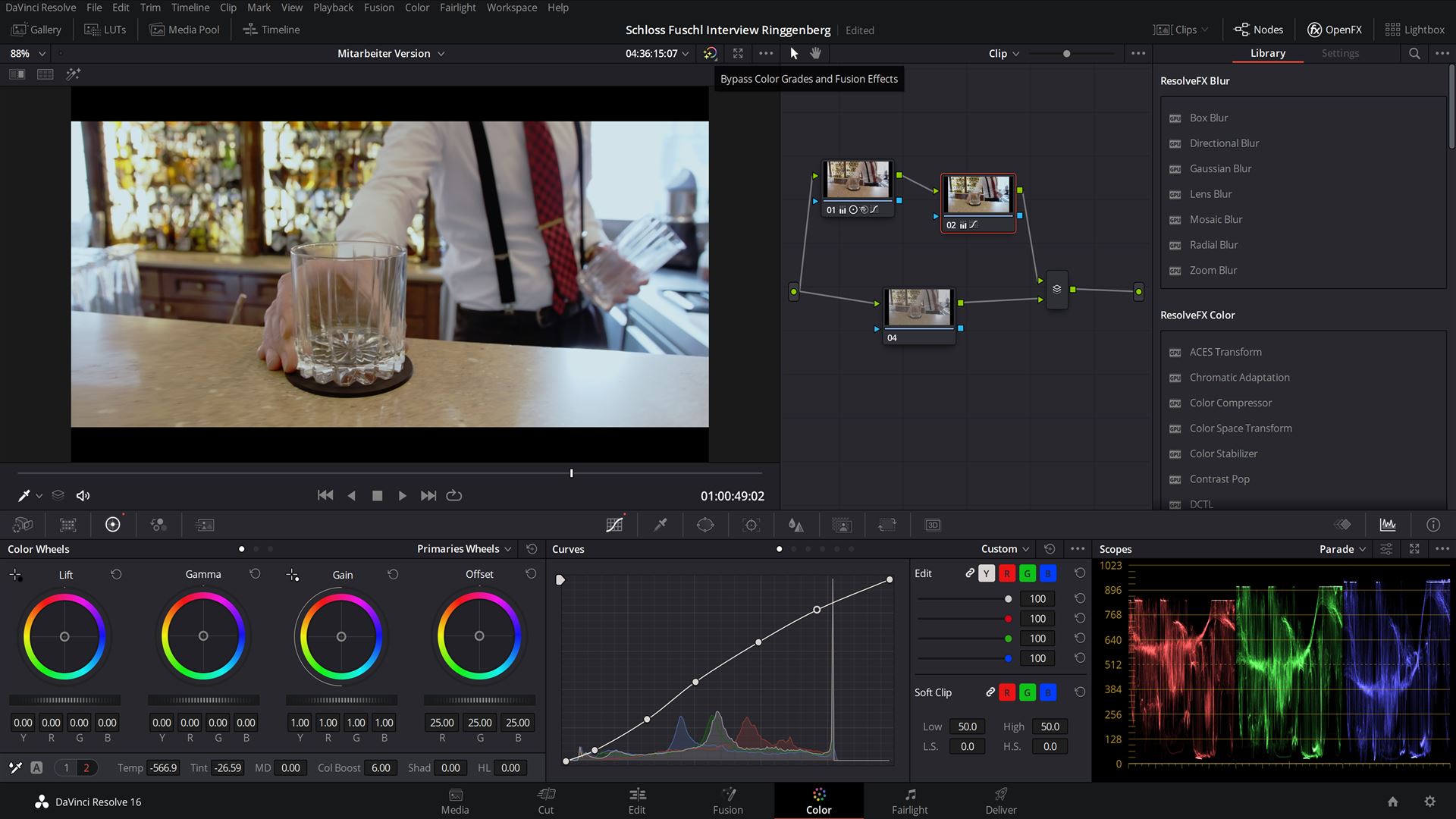This screenshot has width=1456, height=819.
Task: Open the Mitarbeiter Version dropdown
Action: point(391,53)
